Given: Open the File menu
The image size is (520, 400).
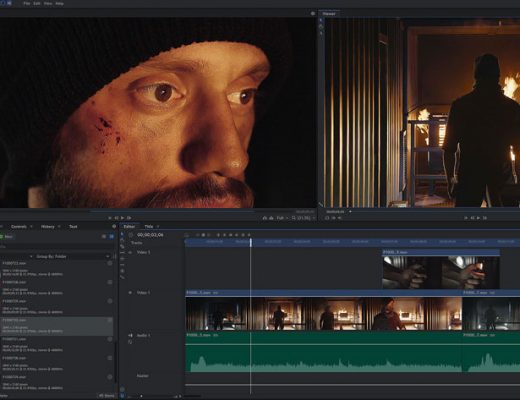Looking at the screenshot, I should [x=27, y=3].
